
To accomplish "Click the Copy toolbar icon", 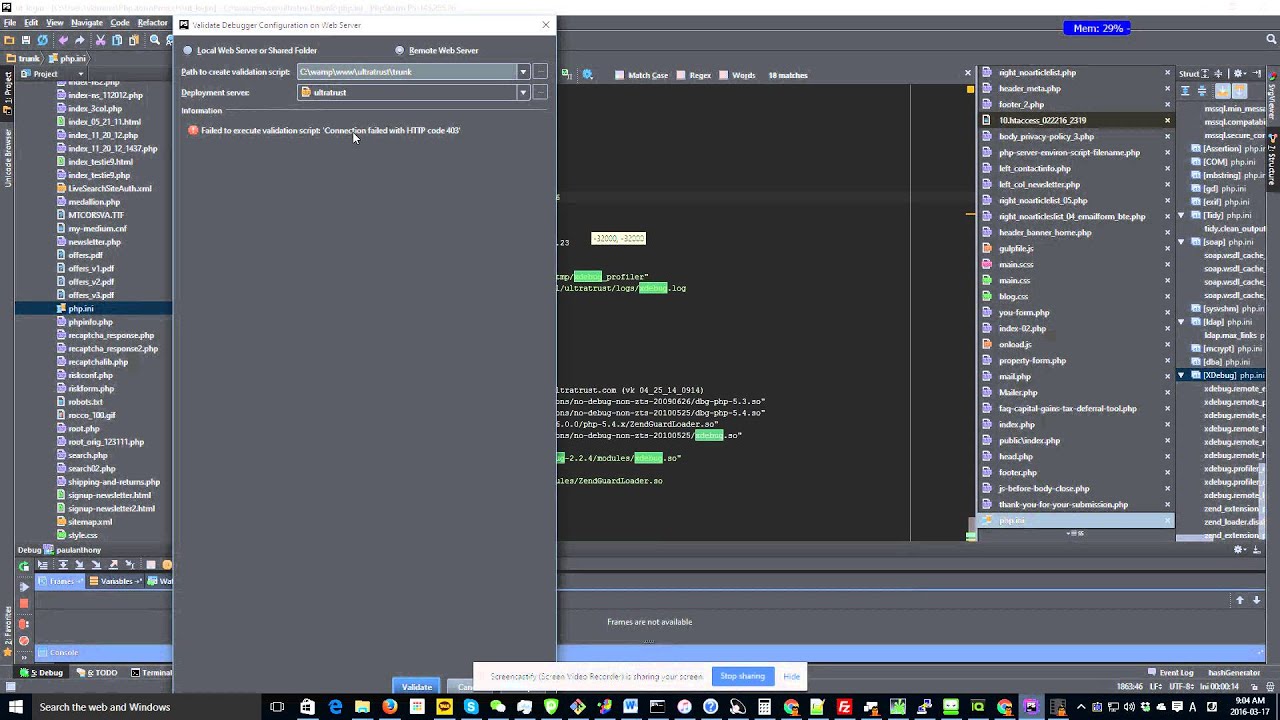I will point(117,40).
